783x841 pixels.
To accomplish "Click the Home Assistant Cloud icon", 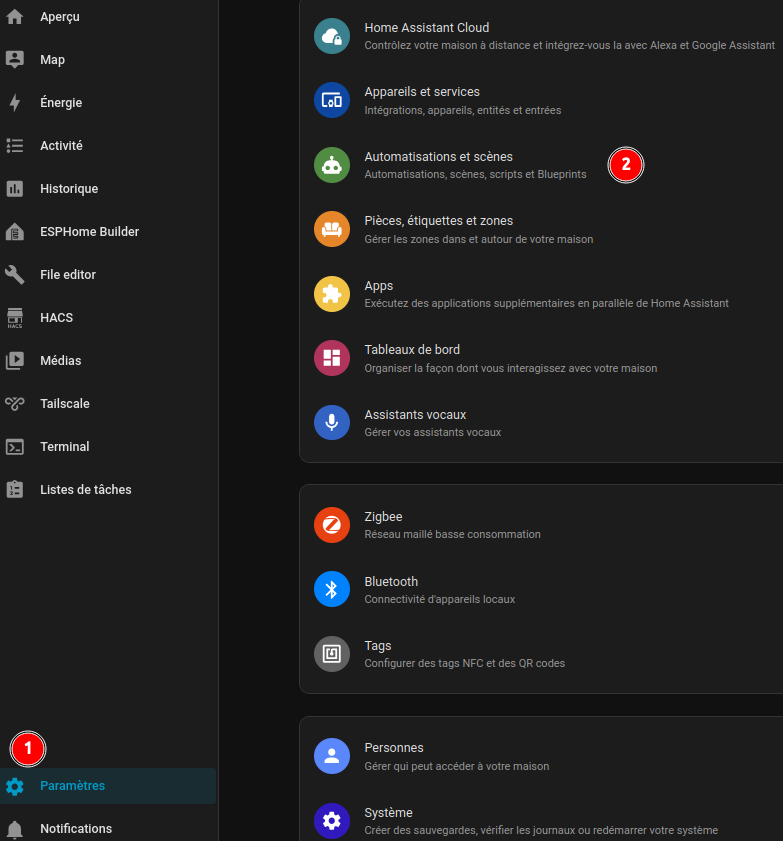I will [332, 36].
